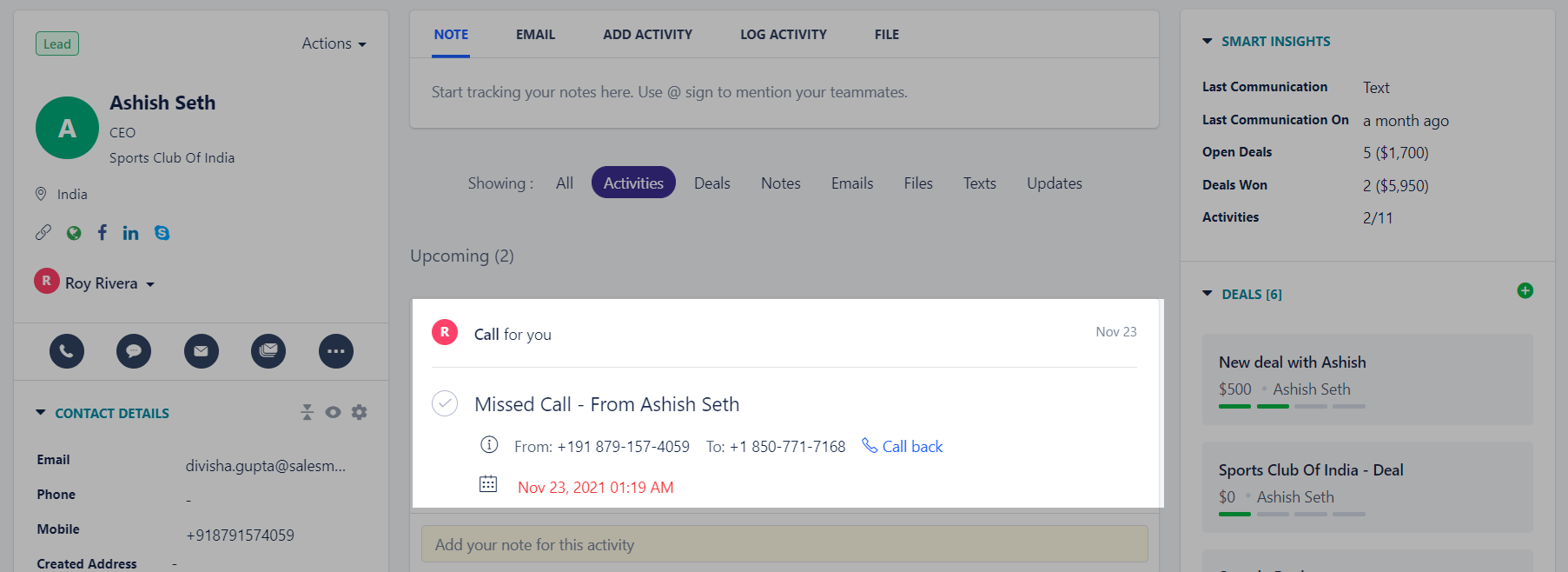Switch to the Log Activity tab
Viewport: 1568px width, 572px height.
click(784, 35)
